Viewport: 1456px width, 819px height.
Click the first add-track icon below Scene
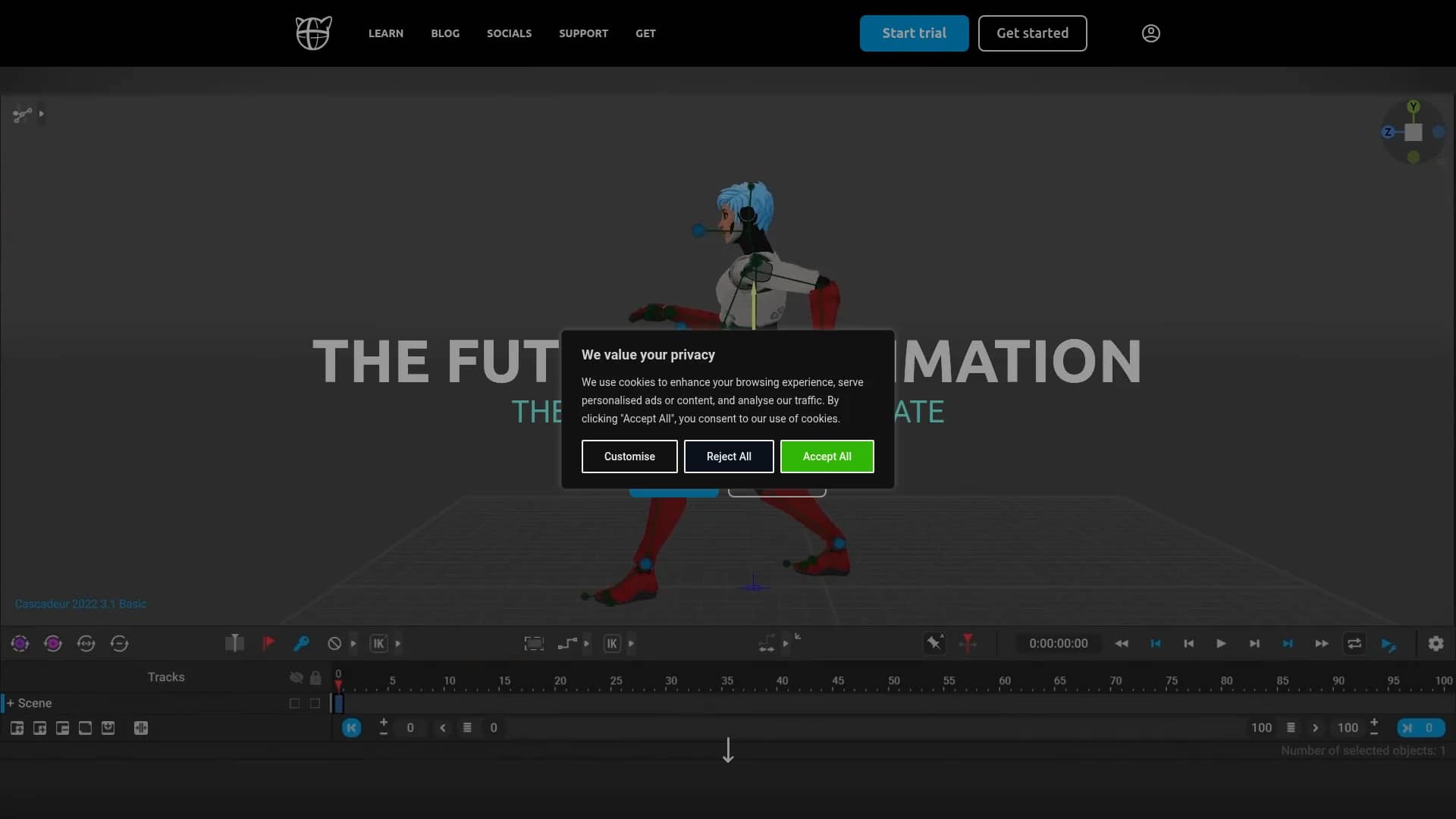(17, 728)
